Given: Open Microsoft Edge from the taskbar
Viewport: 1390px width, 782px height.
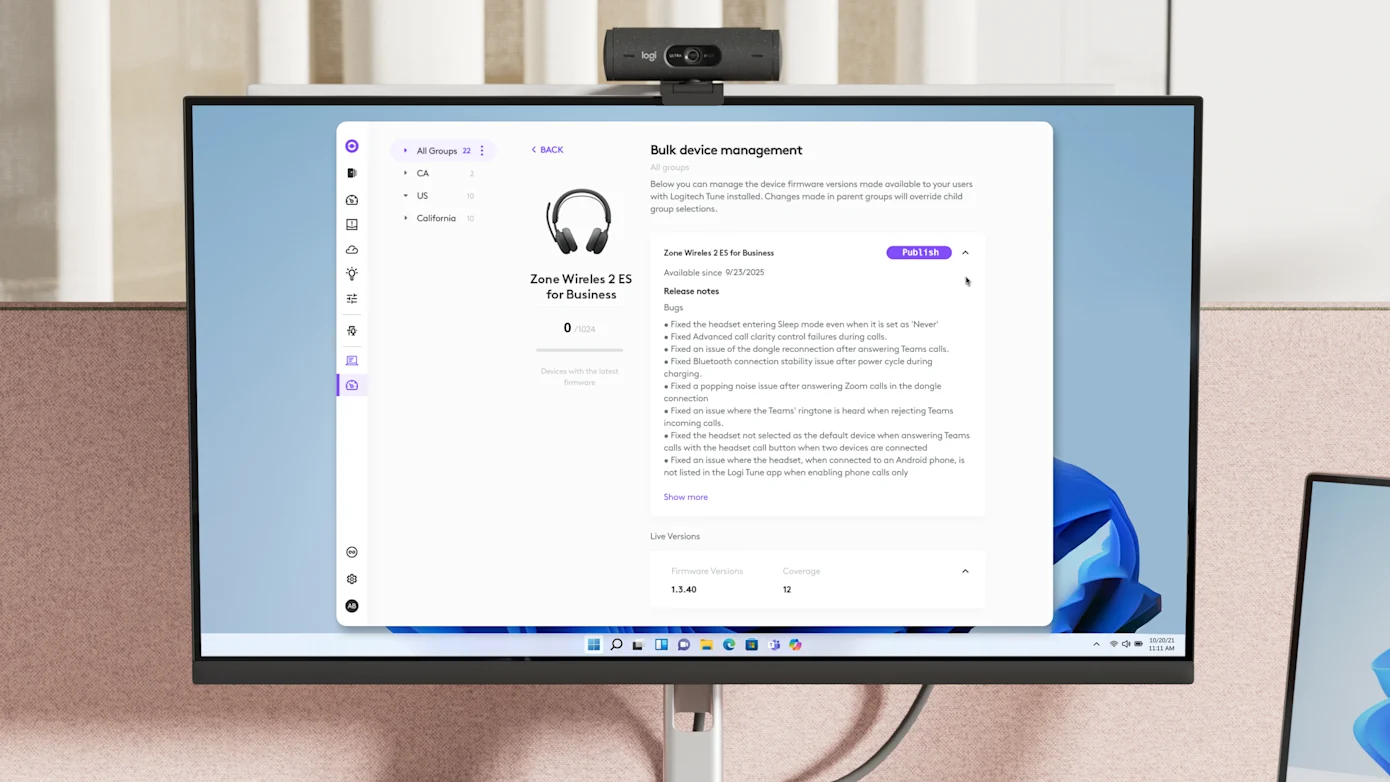Looking at the screenshot, I should pyautogui.click(x=728, y=645).
